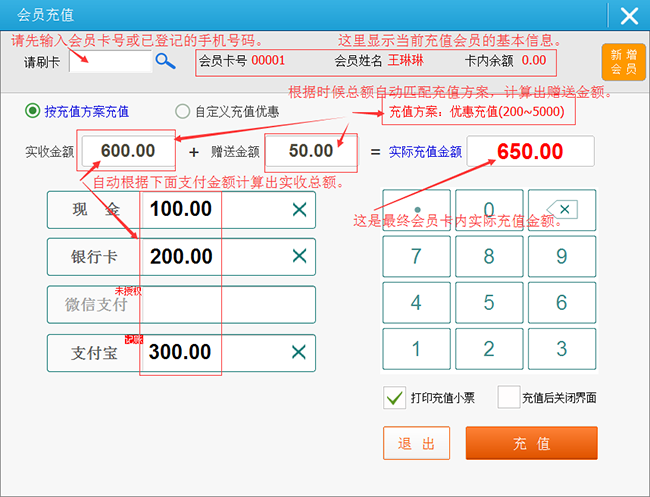Clear the 银行卡 amount with its X icon
Screen dimensions: 650x497
coord(299,257)
